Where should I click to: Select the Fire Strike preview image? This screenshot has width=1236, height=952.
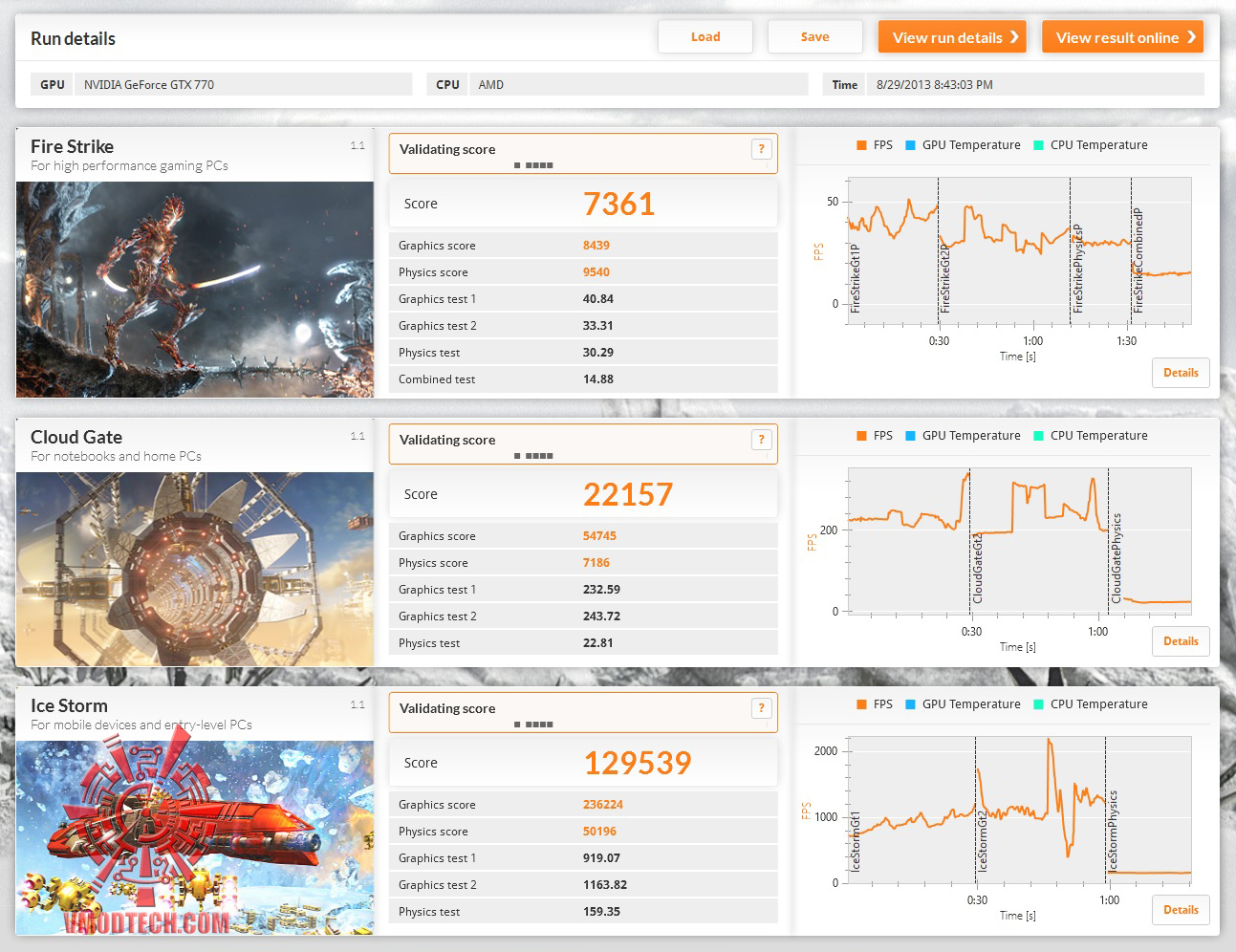tap(195, 290)
